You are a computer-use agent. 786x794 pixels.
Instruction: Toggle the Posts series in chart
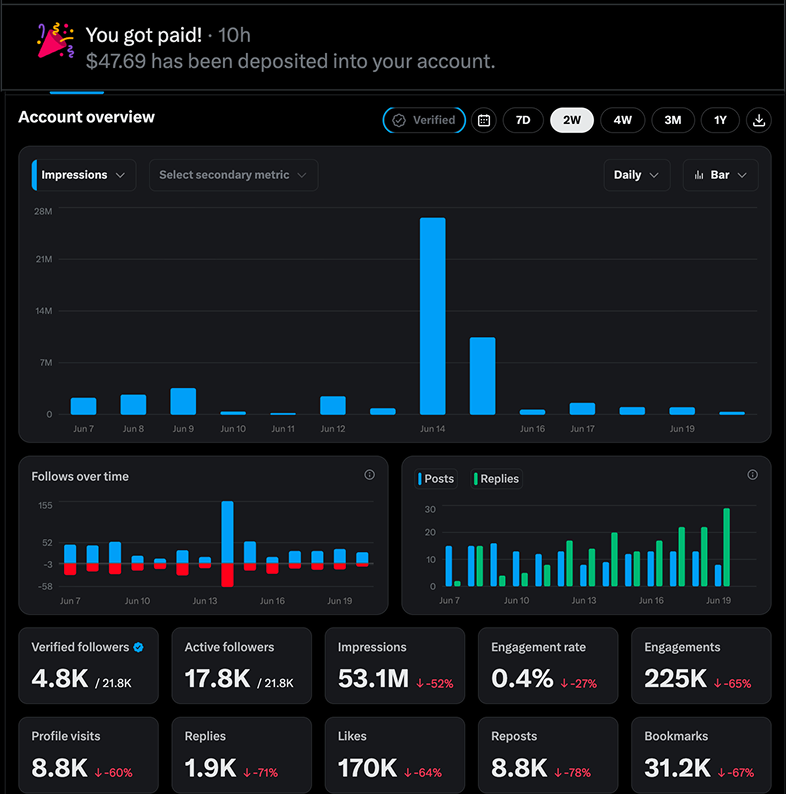[x=436, y=479]
